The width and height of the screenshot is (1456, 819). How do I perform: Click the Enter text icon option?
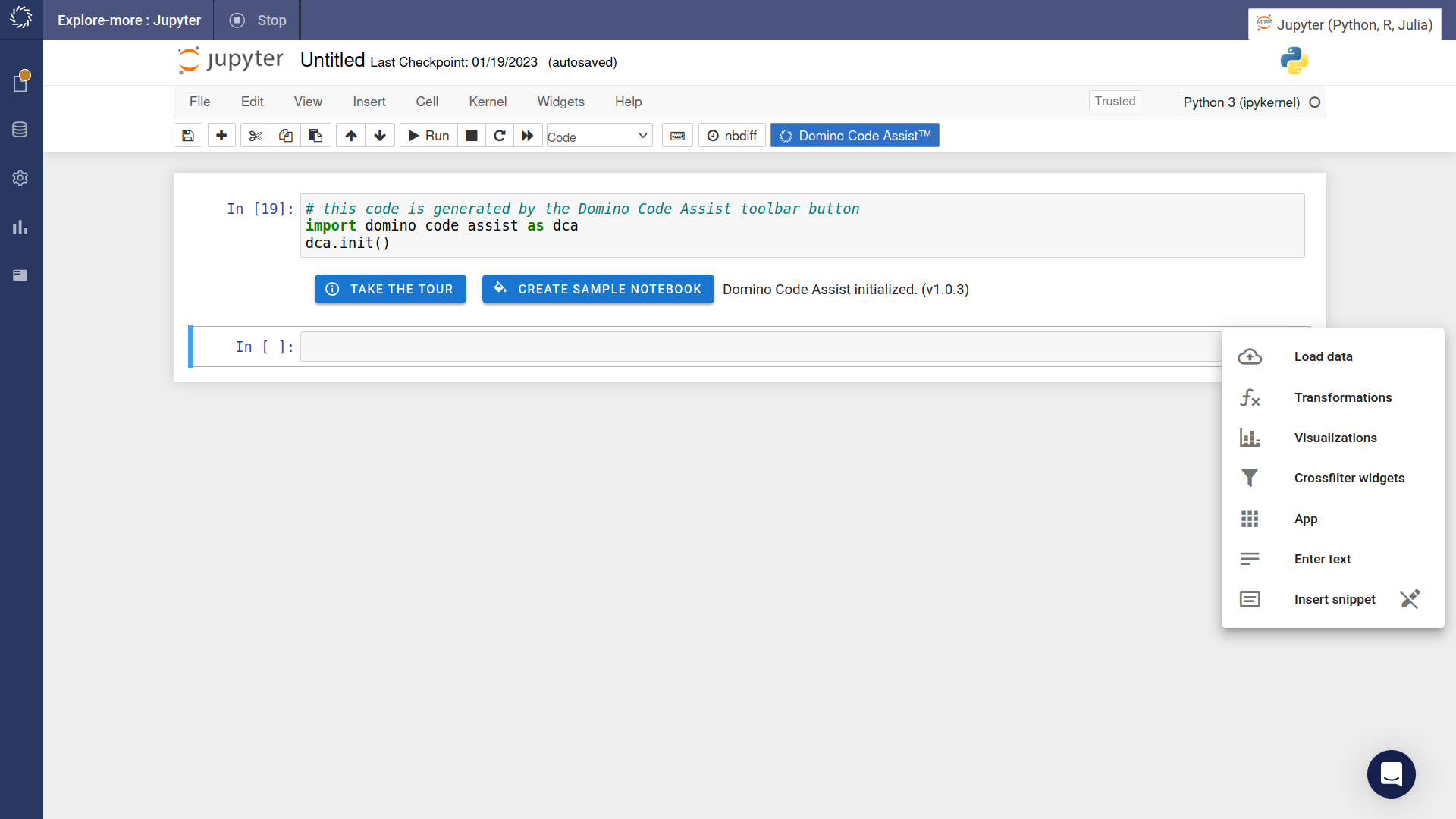(1251, 559)
